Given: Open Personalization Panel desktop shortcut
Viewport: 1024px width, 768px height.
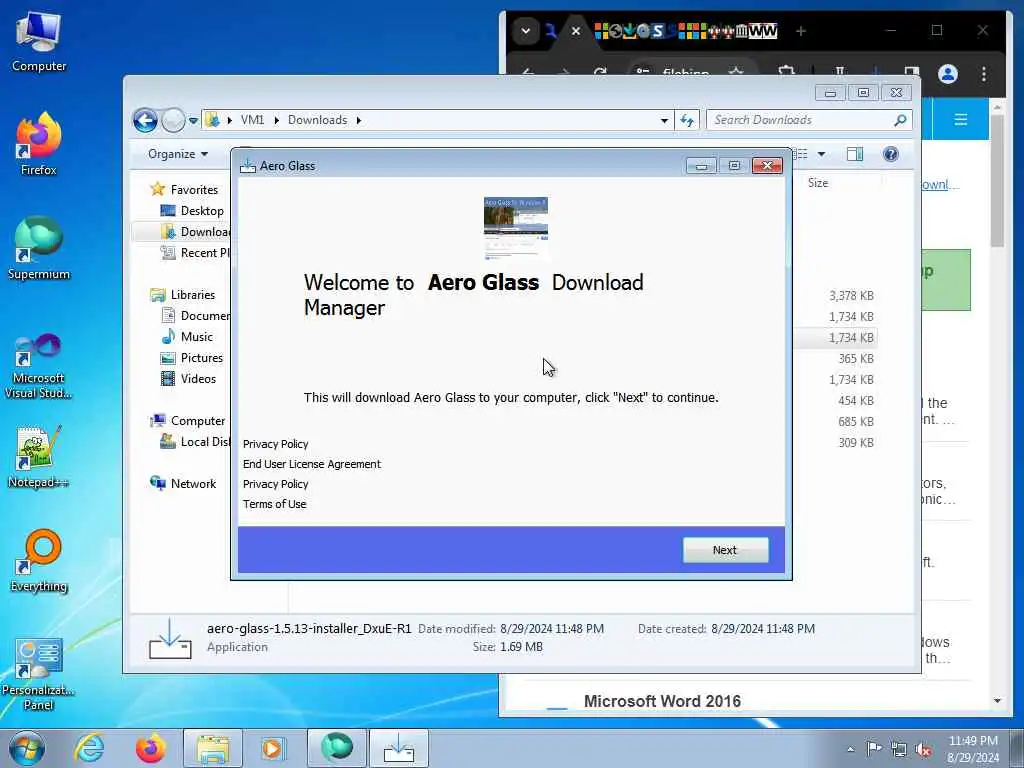Looking at the screenshot, I should [39, 674].
